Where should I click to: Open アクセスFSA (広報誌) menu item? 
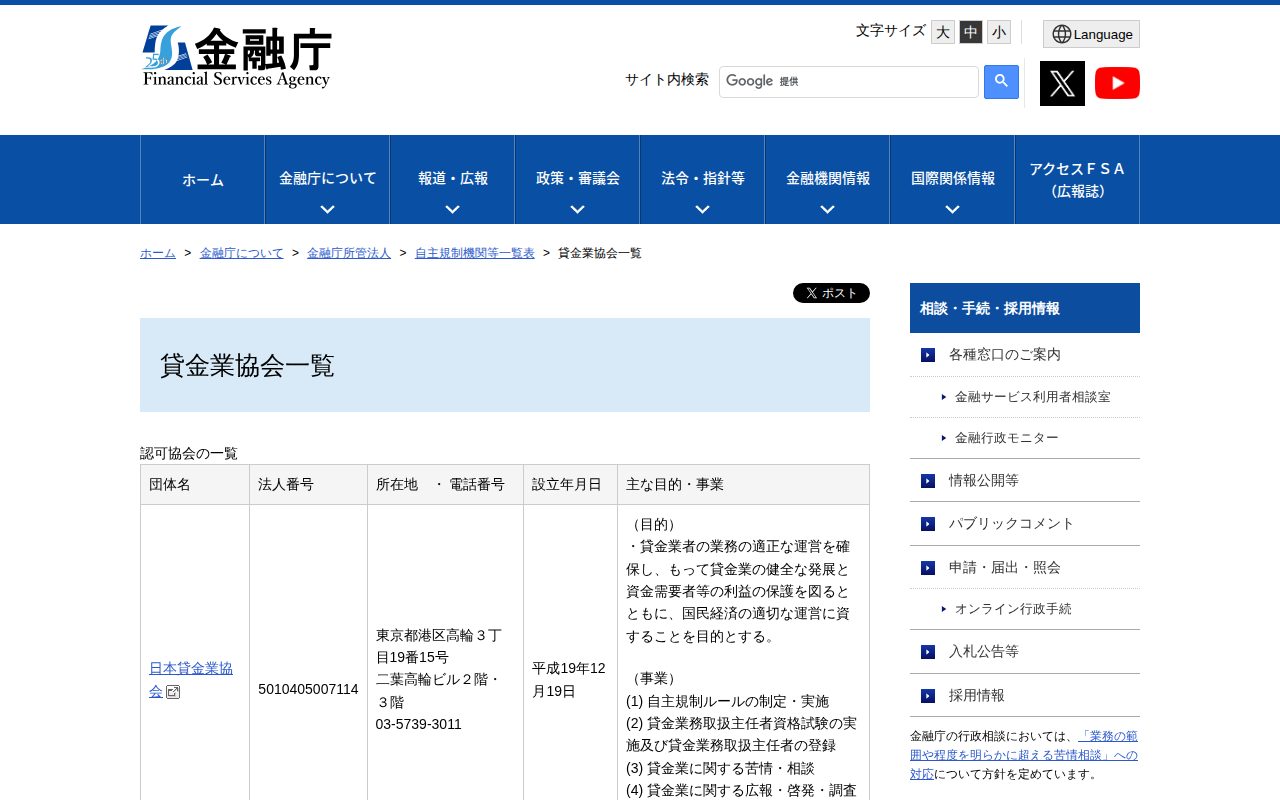pyautogui.click(x=1077, y=180)
